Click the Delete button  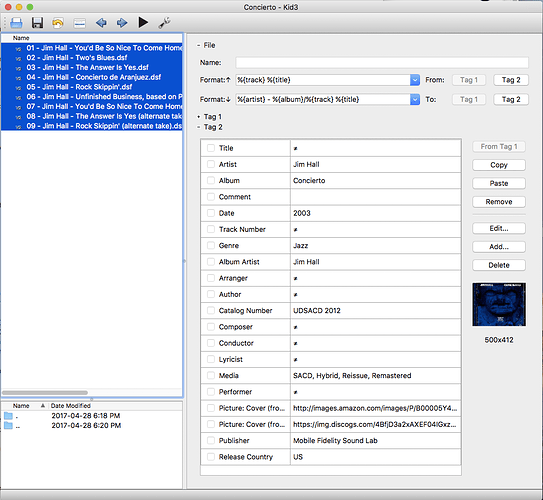pyautogui.click(x=499, y=265)
